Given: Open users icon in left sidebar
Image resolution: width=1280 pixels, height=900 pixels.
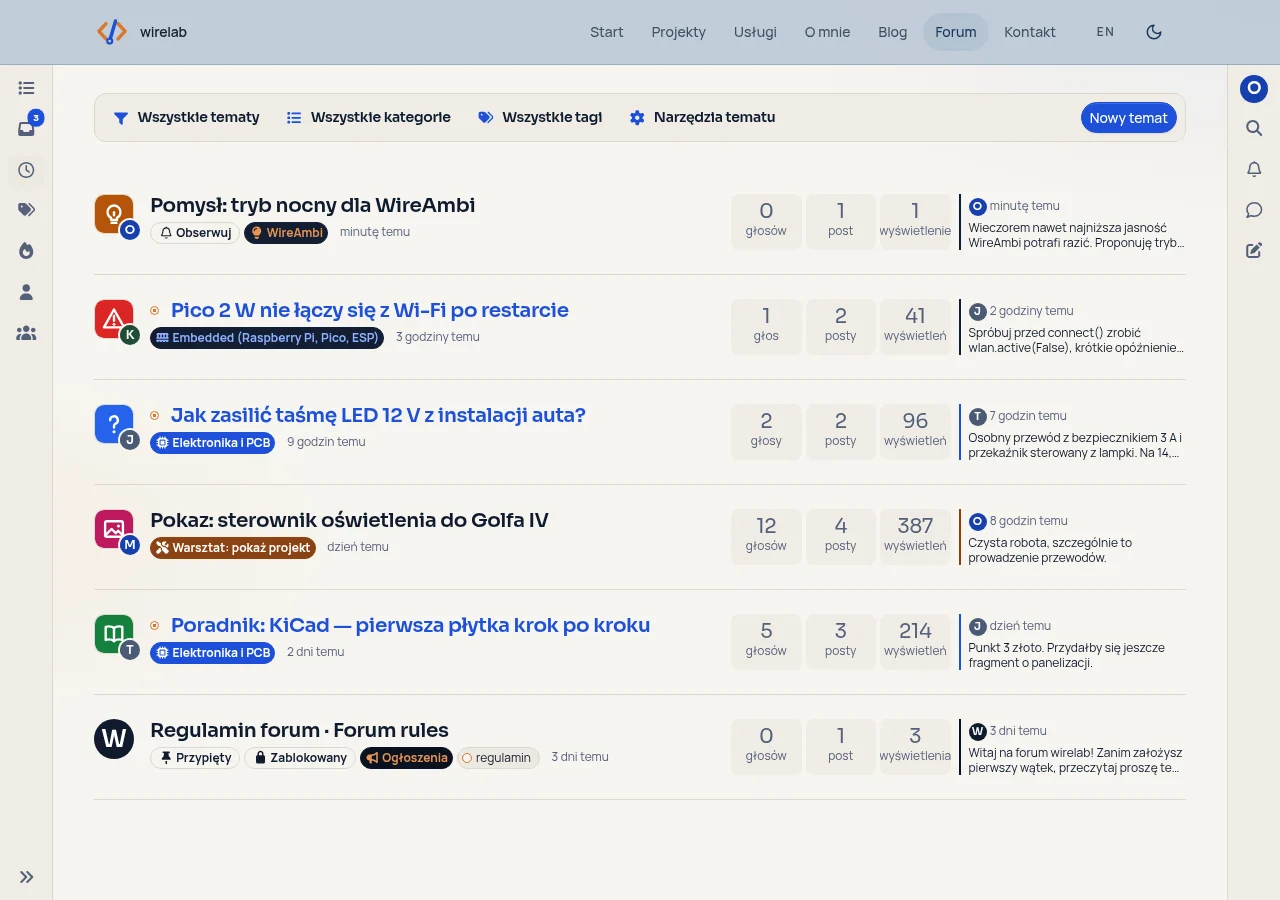Looking at the screenshot, I should (26, 292).
